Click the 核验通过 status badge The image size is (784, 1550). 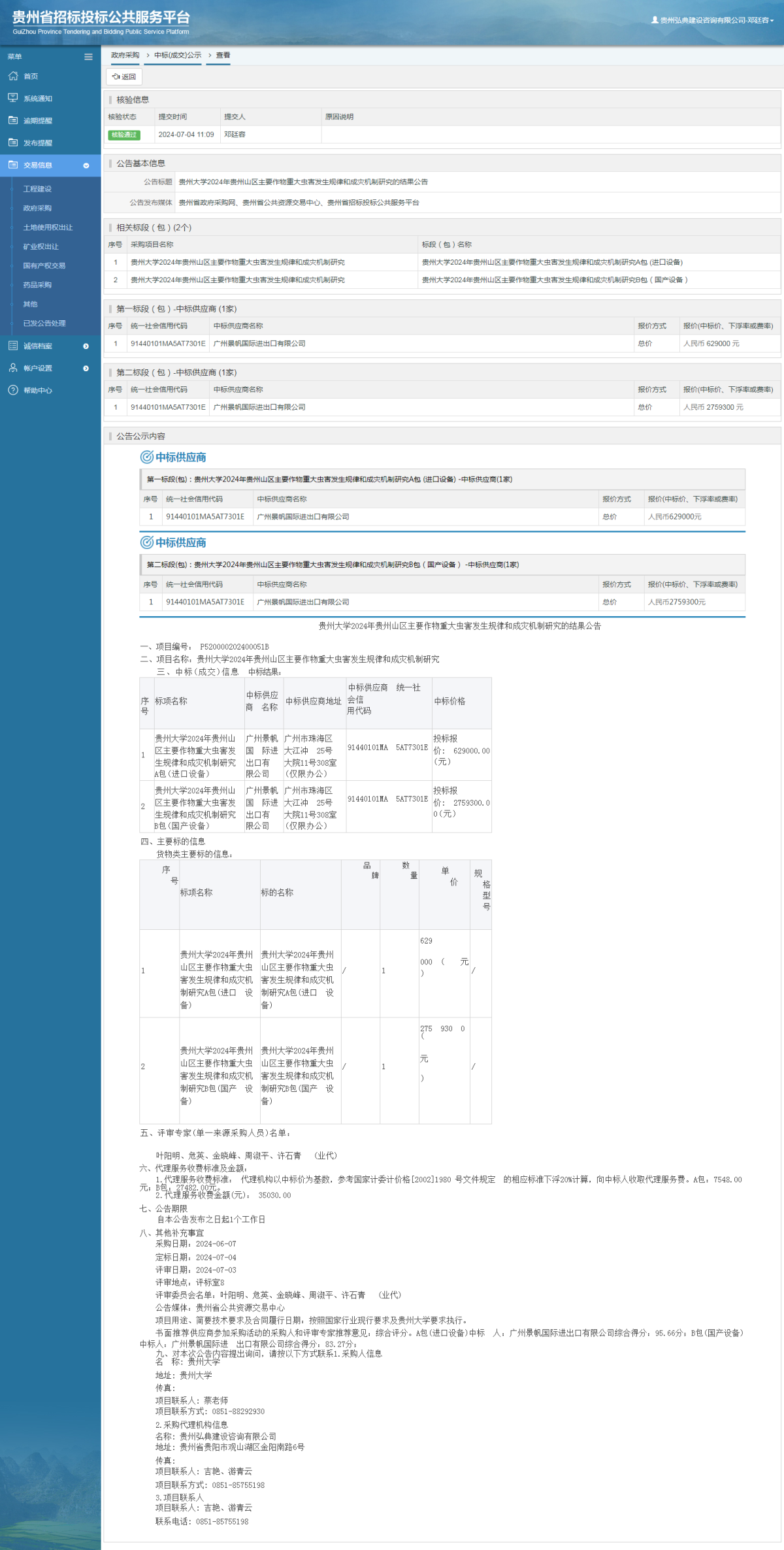(124, 135)
